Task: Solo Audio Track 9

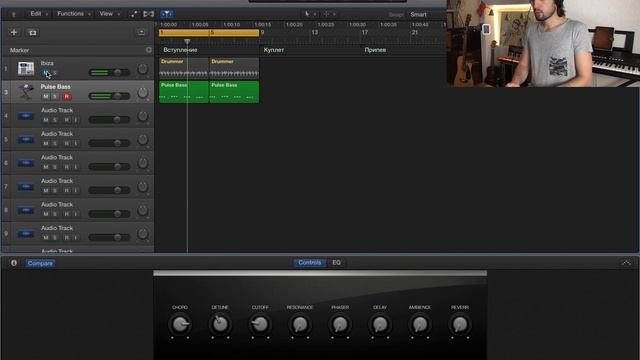Action: point(55,238)
